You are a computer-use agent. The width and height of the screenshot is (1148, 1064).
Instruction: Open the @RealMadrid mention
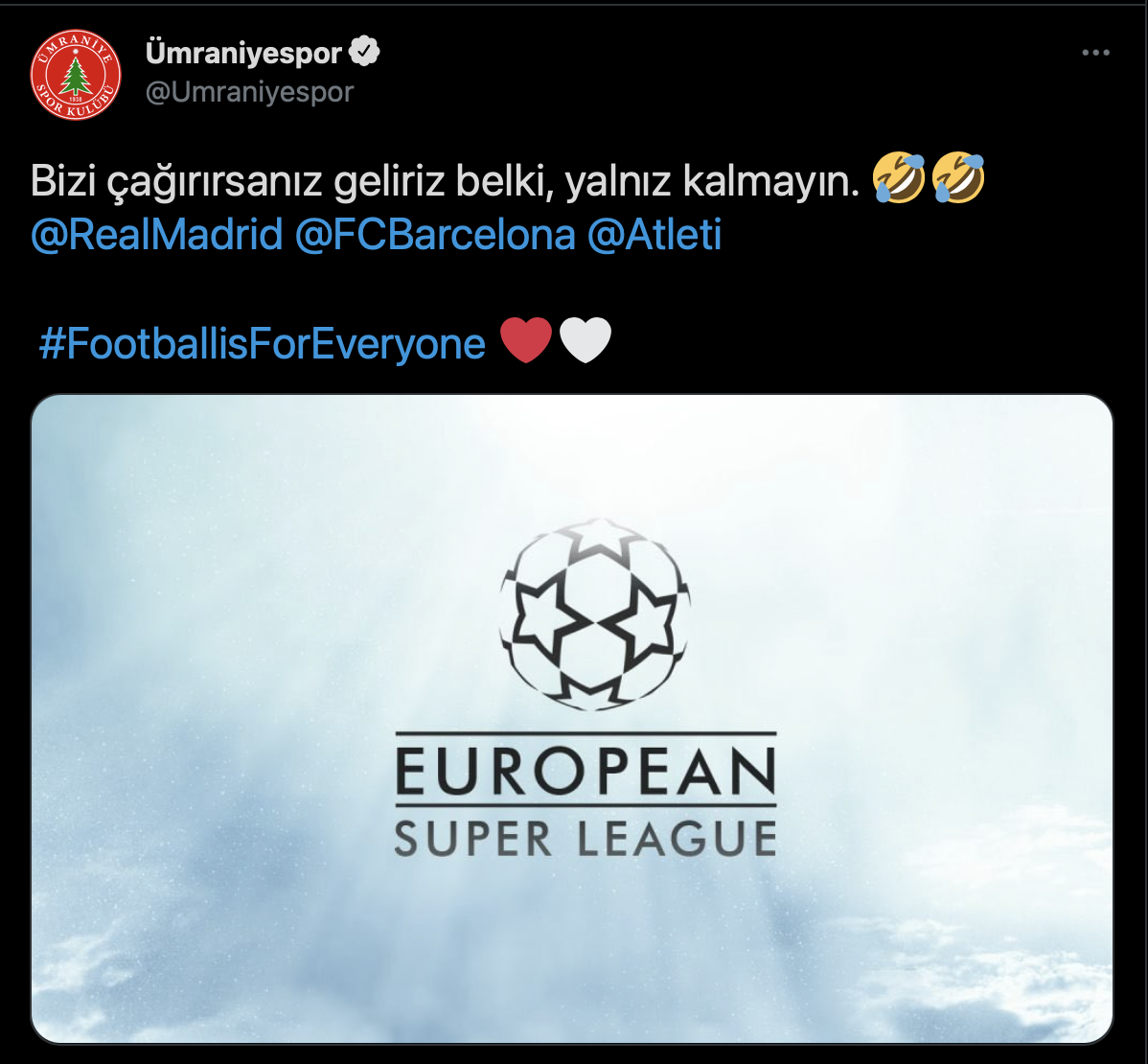pyautogui.click(x=157, y=235)
